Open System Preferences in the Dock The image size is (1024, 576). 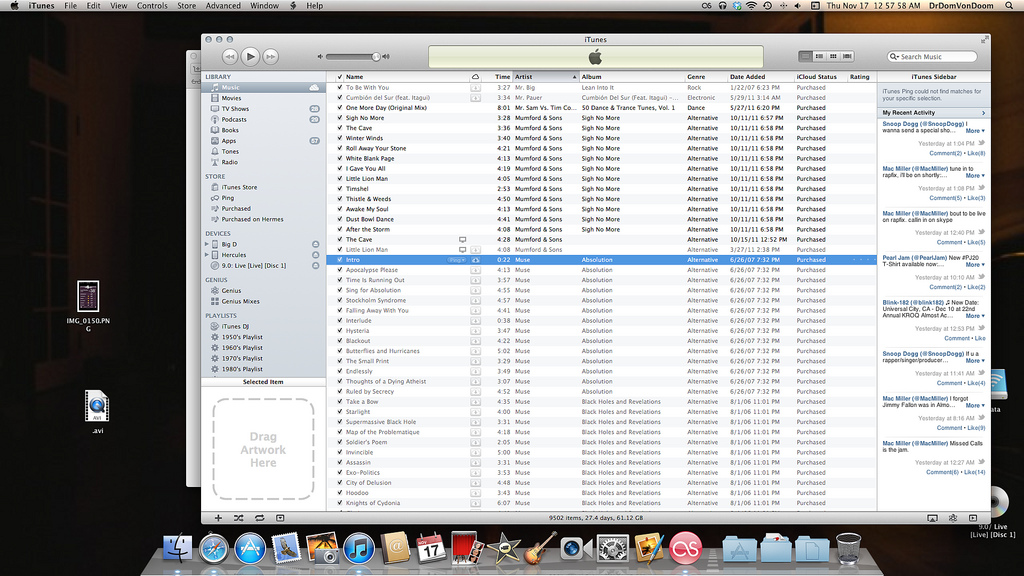coord(612,548)
